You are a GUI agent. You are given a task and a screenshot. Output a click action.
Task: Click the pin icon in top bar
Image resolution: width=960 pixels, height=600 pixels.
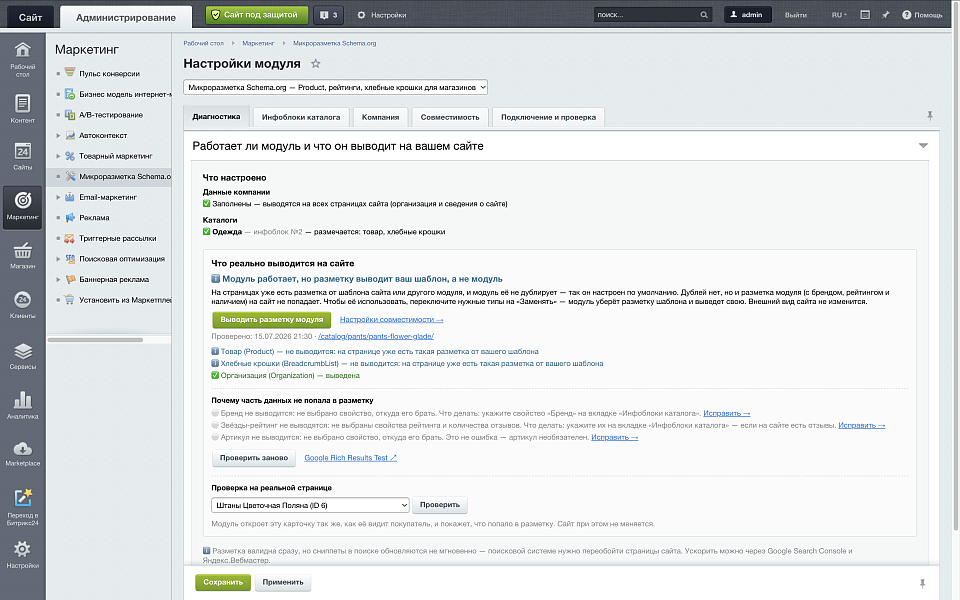coord(885,15)
